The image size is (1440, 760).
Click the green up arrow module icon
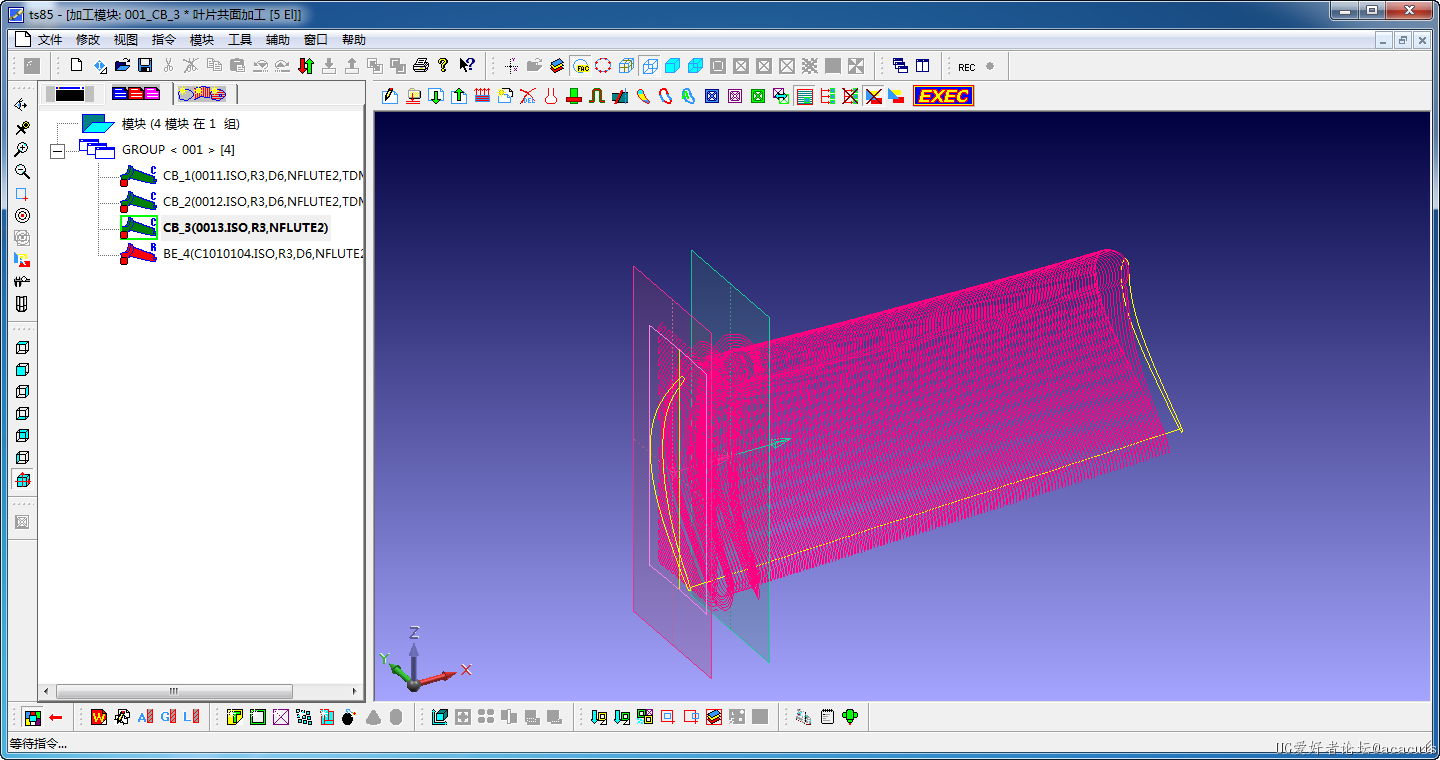pos(459,96)
